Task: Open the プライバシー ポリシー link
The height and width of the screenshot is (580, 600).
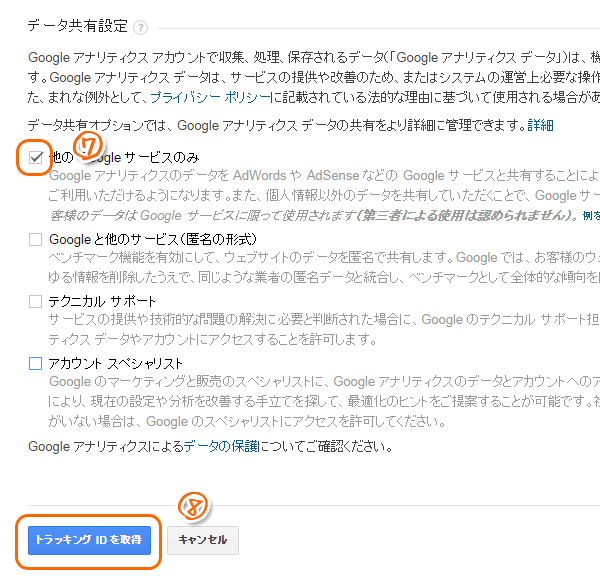Action: (x=210, y=98)
